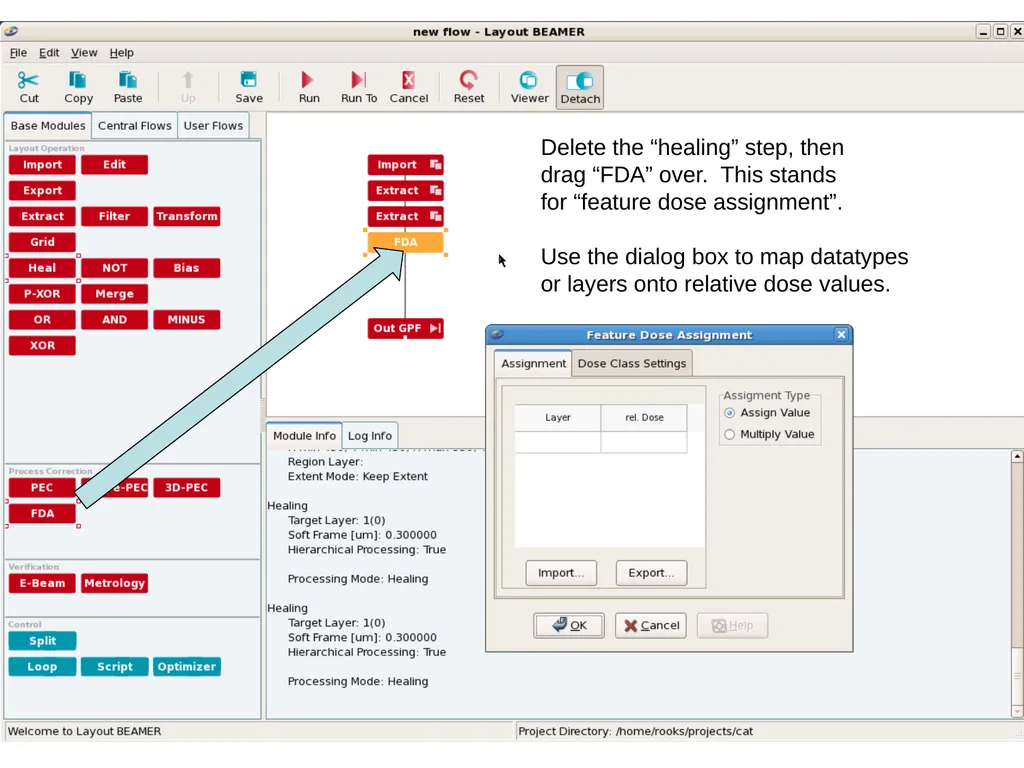This screenshot has width=1024, height=768.
Task: Choose the Multiply Value radio option
Action: (x=729, y=434)
